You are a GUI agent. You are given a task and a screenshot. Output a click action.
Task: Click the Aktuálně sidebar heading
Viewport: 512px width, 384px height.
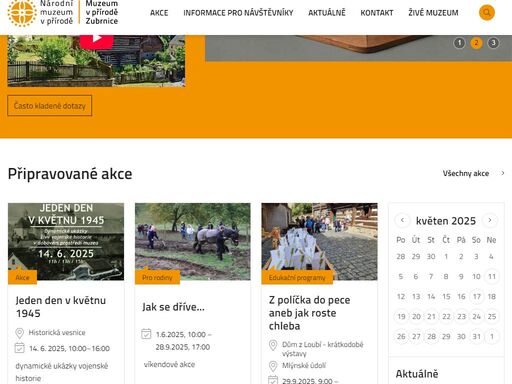coord(417,374)
